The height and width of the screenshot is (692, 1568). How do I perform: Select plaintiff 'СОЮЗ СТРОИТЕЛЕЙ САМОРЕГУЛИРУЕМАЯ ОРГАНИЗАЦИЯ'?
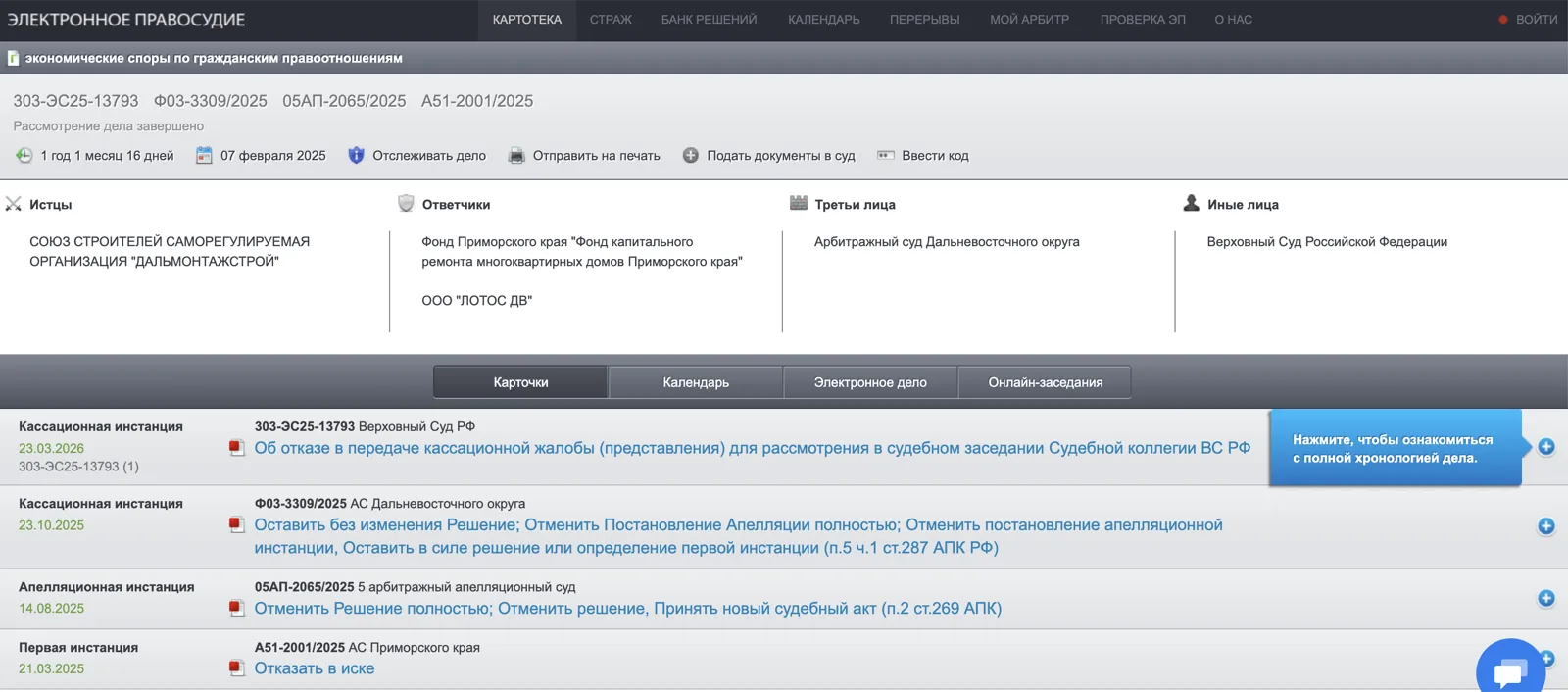tap(170, 251)
